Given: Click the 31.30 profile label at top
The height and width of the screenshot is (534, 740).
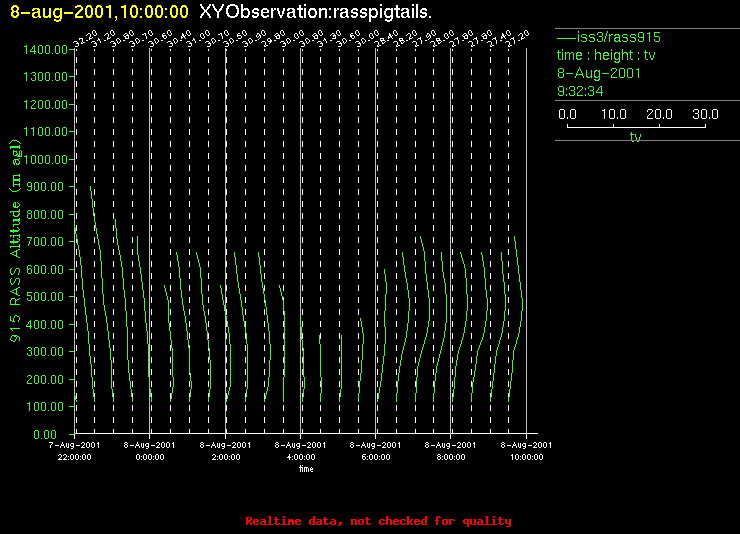Looking at the screenshot, I should (x=330, y=38).
